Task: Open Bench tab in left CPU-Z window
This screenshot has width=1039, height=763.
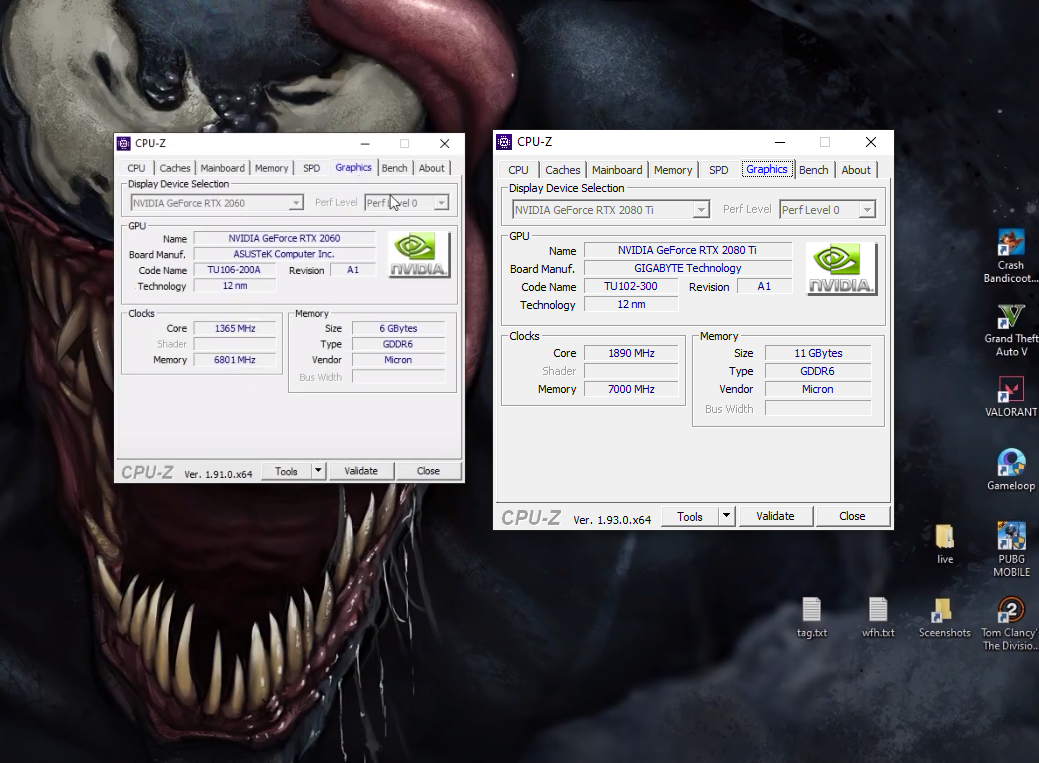Action: 394,168
